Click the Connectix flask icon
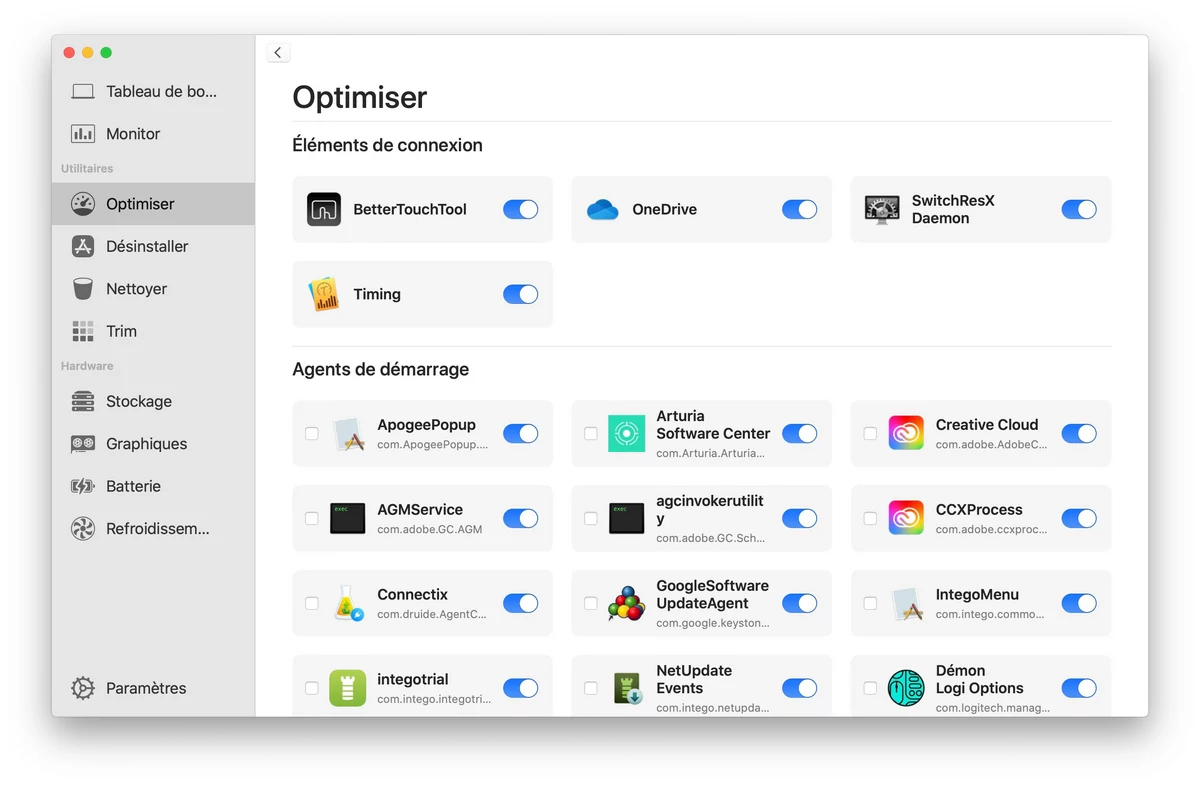This screenshot has width=1200, height=785. [348, 603]
